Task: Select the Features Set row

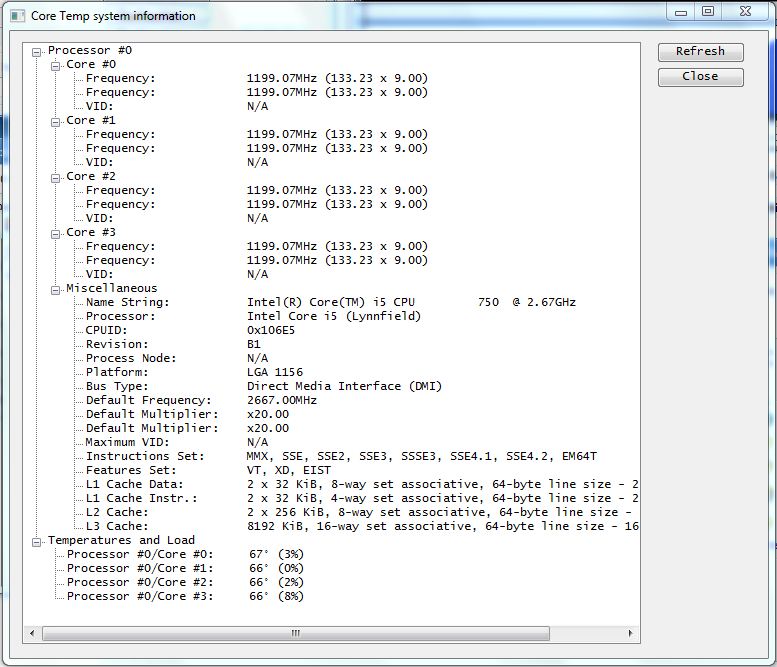Action: [x=208, y=470]
